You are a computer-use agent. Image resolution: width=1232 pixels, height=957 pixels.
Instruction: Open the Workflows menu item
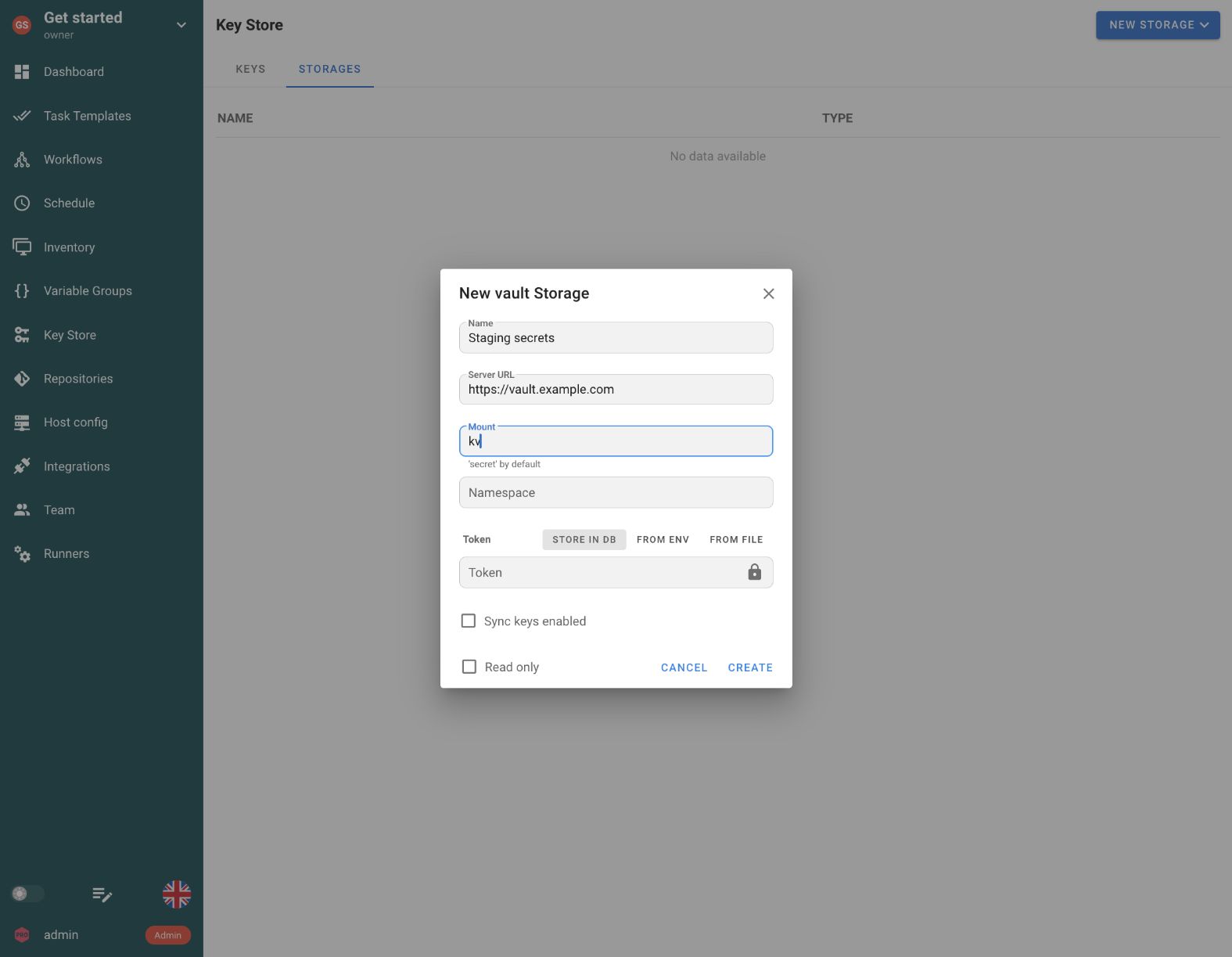pos(102,160)
